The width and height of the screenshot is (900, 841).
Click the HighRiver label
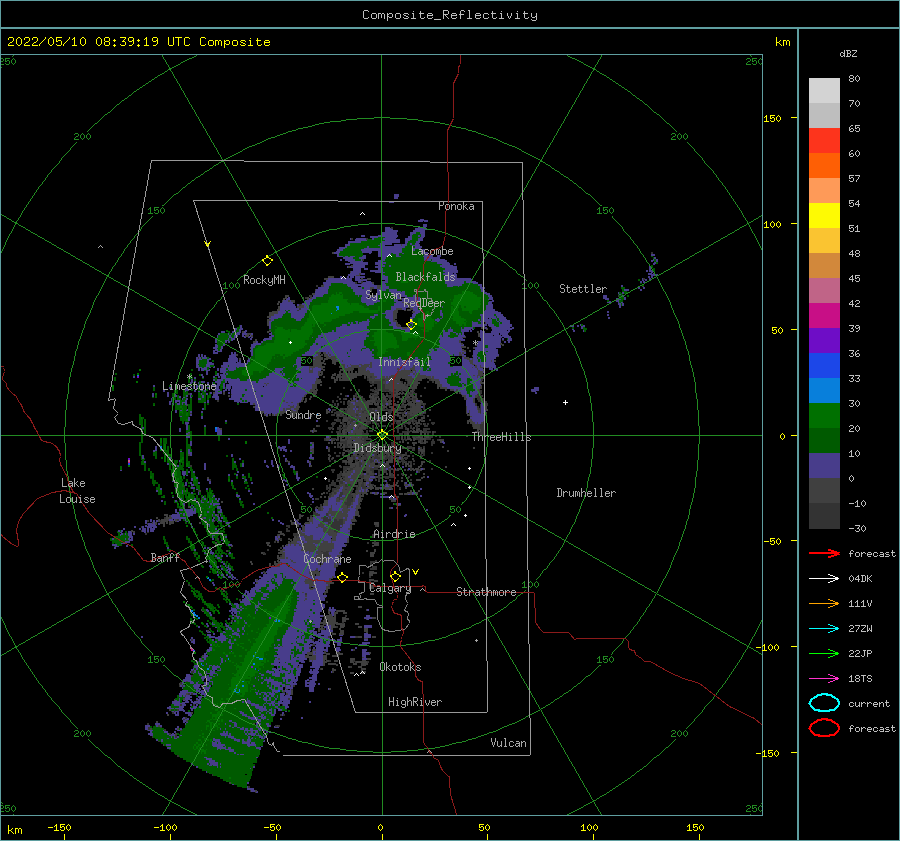[x=415, y=702]
